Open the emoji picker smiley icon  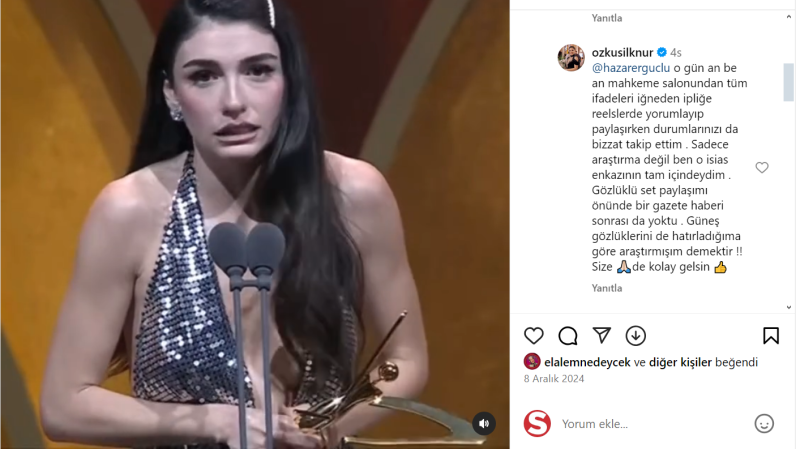764,423
